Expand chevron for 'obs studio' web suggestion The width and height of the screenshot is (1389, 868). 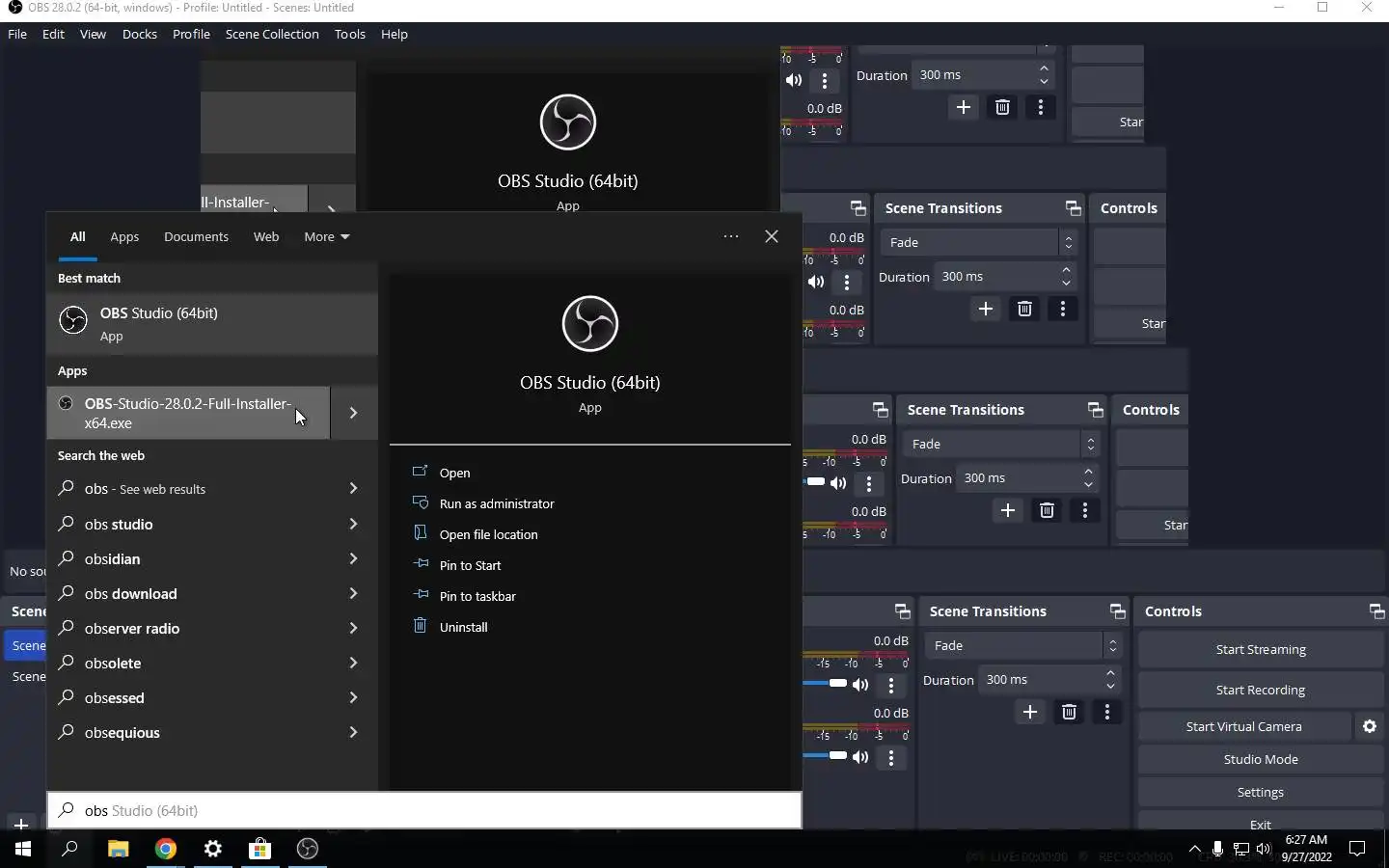click(x=353, y=524)
